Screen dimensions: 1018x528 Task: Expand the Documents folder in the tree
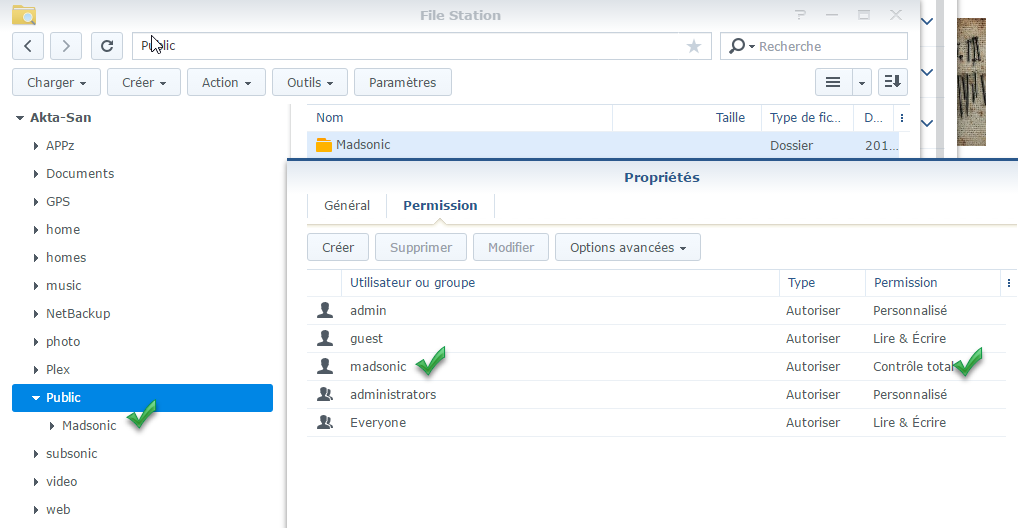(x=36, y=174)
